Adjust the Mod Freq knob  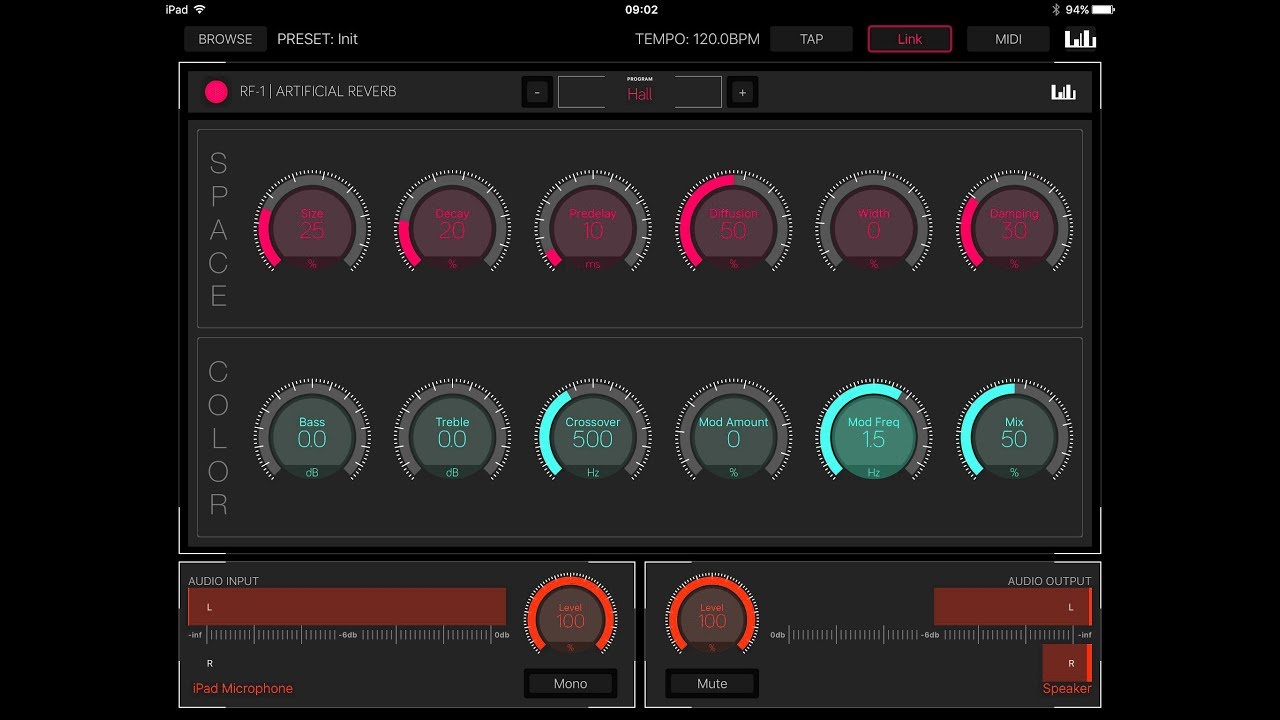873,437
